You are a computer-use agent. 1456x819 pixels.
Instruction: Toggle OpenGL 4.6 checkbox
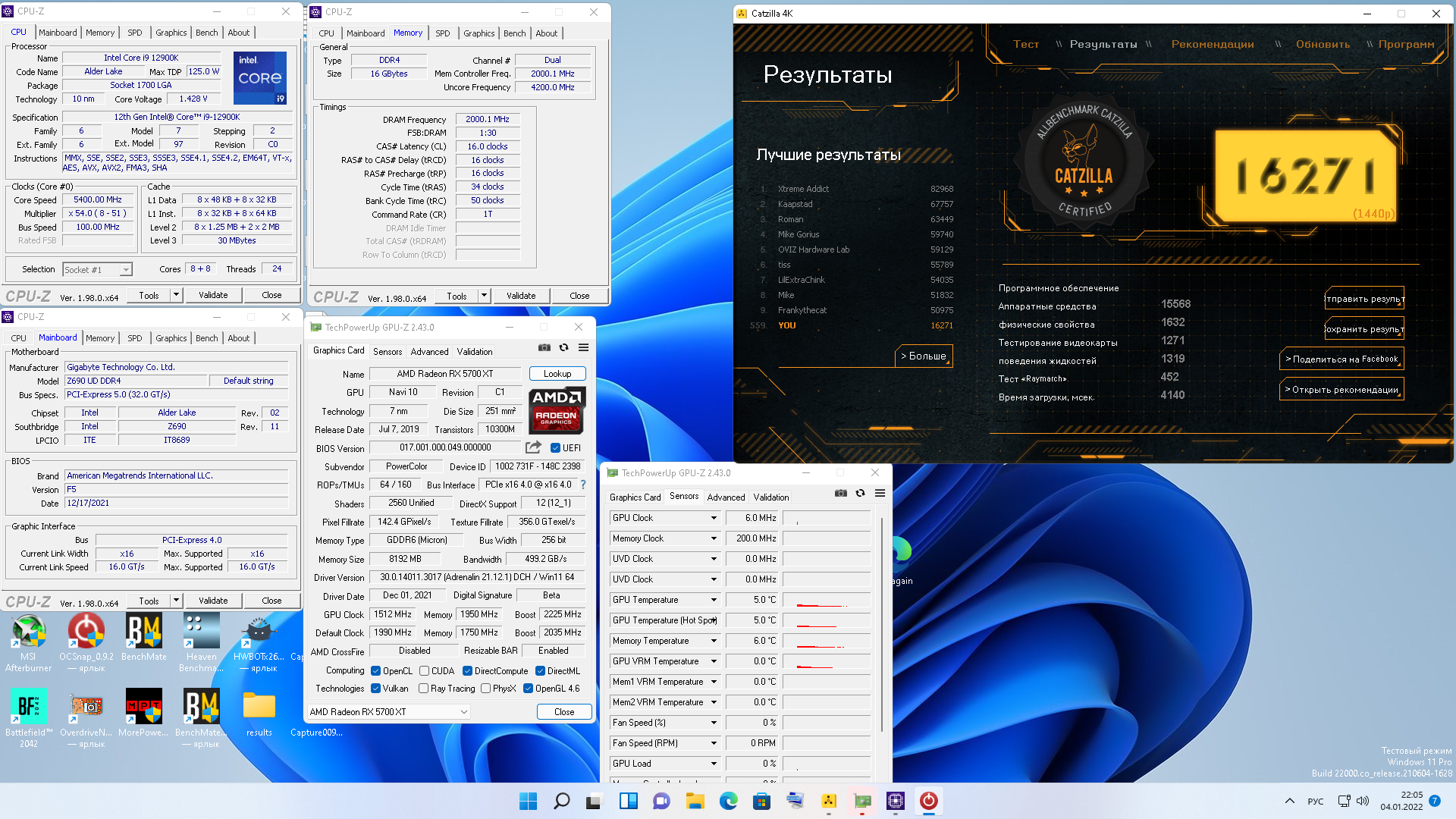[x=528, y=689]
